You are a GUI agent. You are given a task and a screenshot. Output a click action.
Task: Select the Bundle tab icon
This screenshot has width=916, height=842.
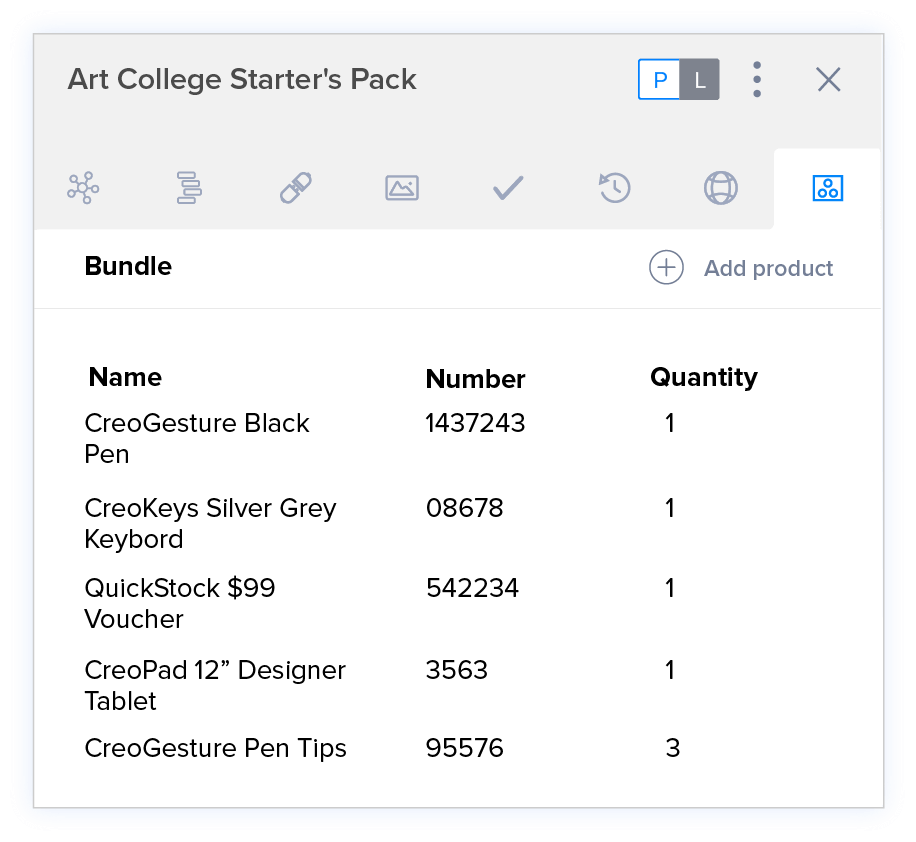[828, 187]
